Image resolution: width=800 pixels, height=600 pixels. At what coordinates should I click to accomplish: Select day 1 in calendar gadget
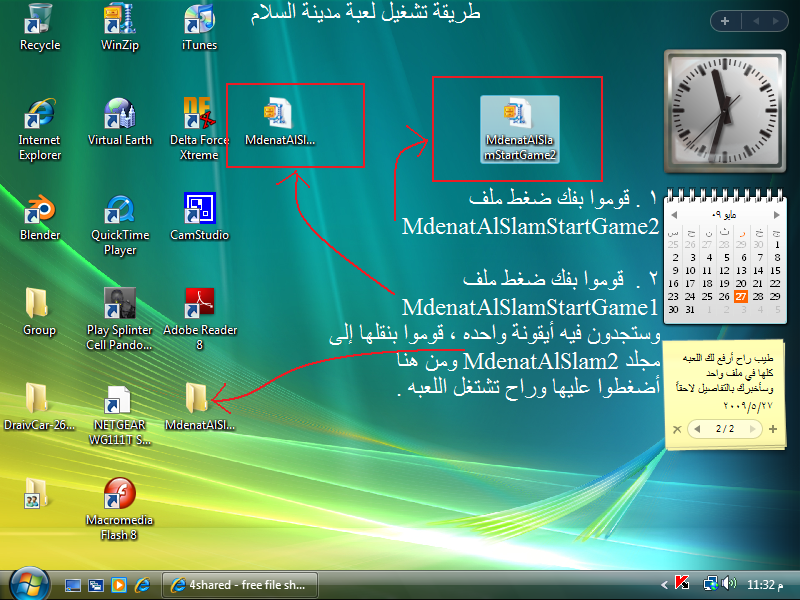coord(777,244)
